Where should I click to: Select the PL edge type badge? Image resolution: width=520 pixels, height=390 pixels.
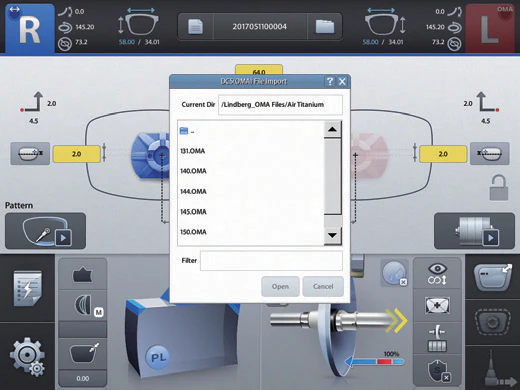click(158, 358)
